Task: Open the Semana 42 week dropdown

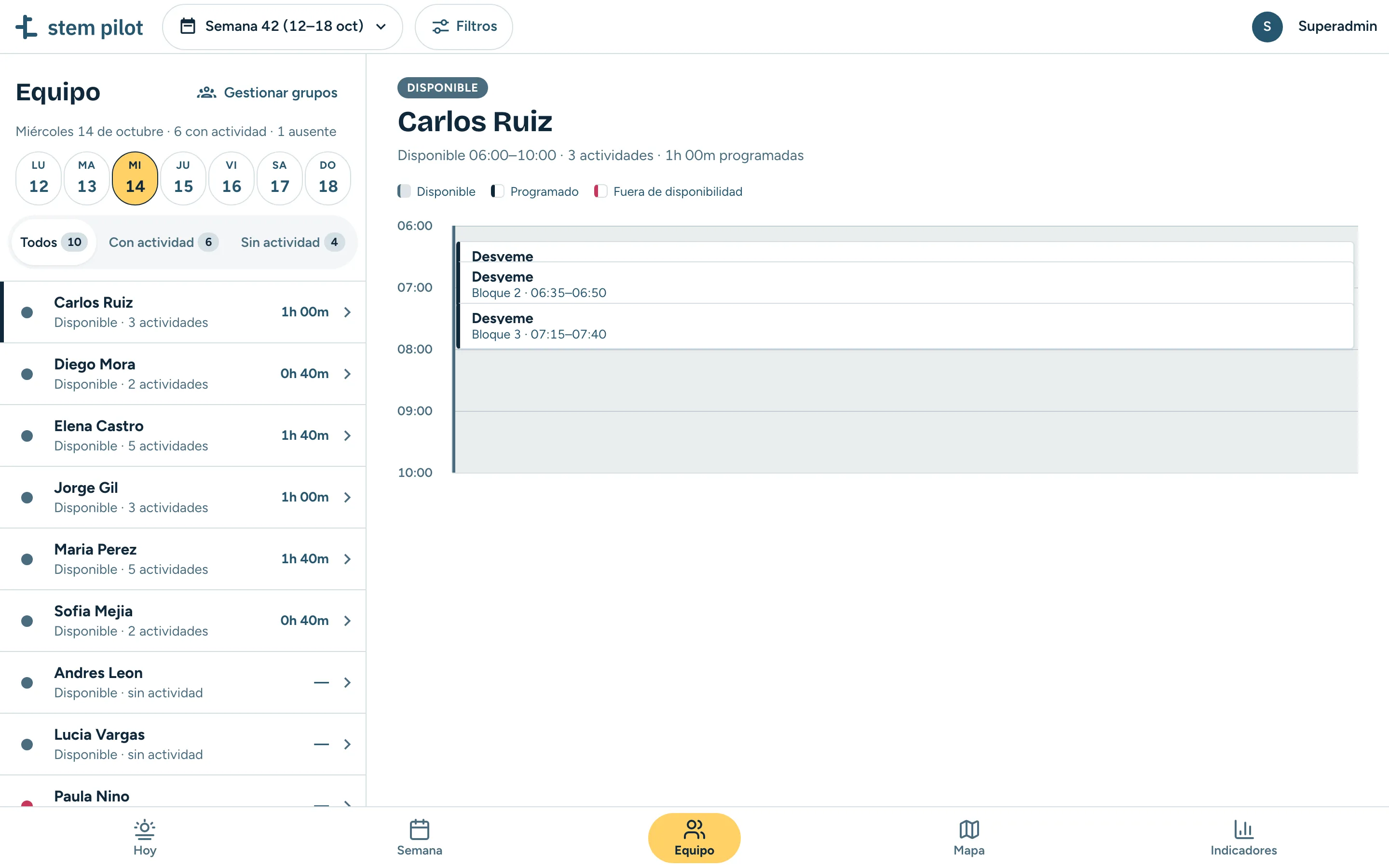Action: pyautogui.click(x=283, y=27)
